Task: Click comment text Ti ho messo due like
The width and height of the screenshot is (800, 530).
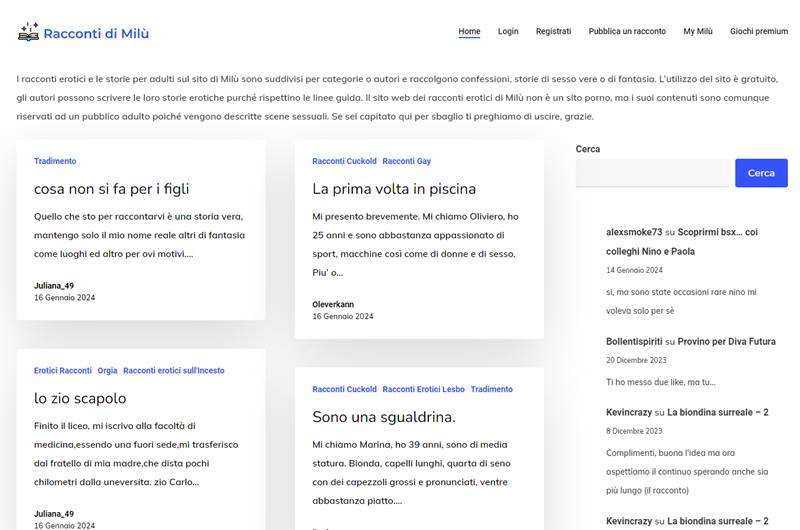Action: (x=660, y=382)
